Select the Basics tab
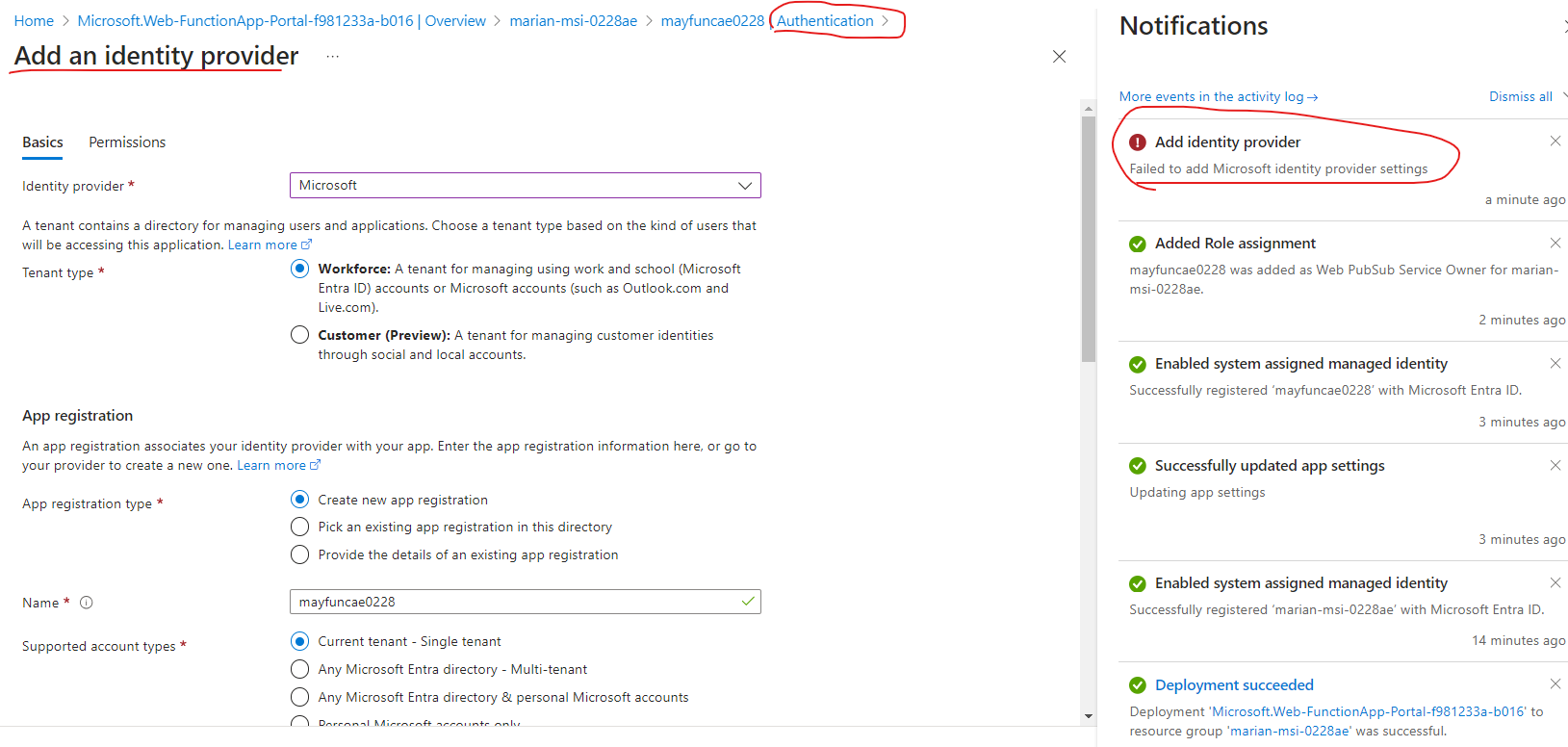The height and width of the screenshot is (747, 1568). click(42, 142)
